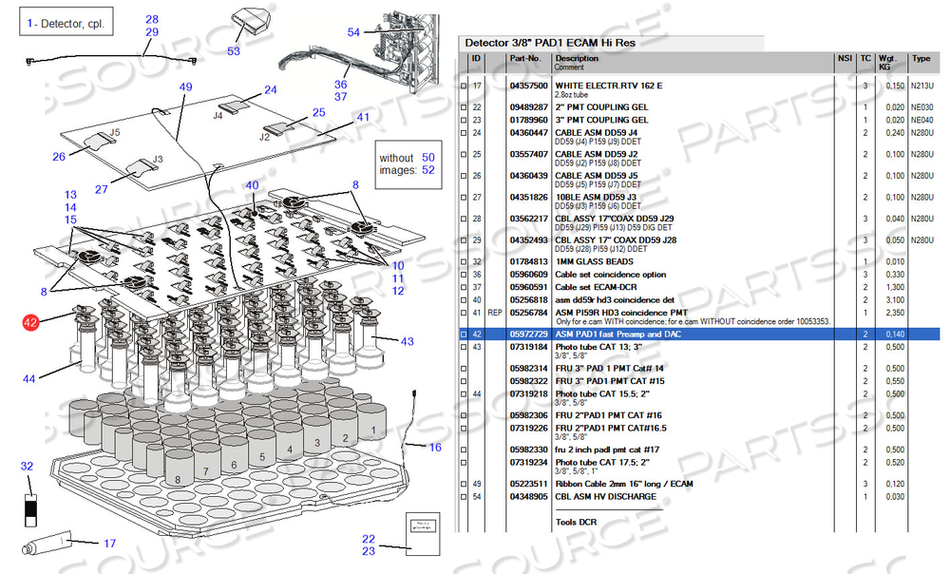Sort by the Type column header

[x=920, y=58]
